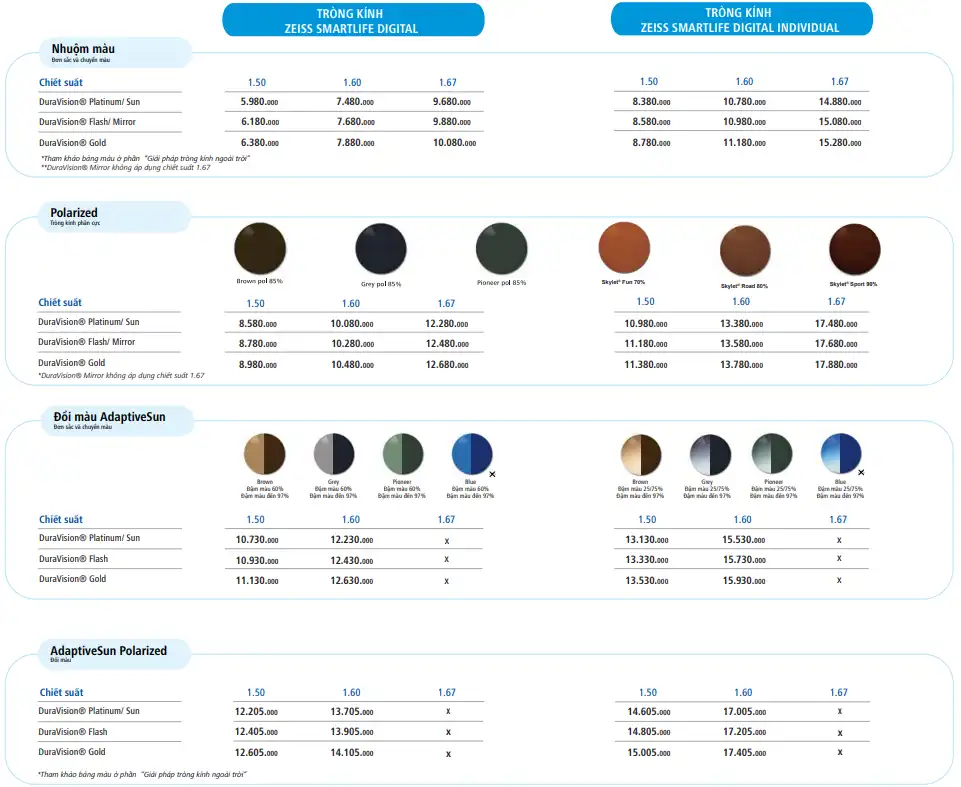Select the 14.880.000 price
This screenshot has width=961, height=787.
coord(840,102)
